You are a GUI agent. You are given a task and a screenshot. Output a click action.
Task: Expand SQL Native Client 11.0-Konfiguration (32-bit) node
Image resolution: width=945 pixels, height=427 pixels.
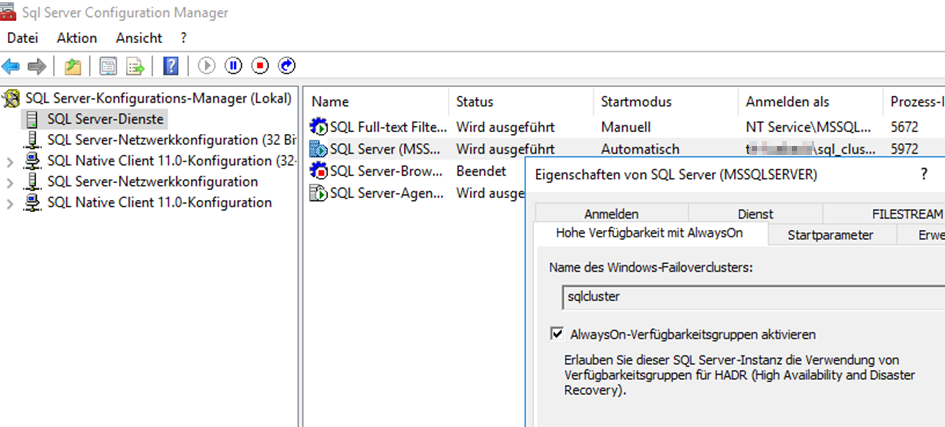pyautogui.click(x=10, y=161)
